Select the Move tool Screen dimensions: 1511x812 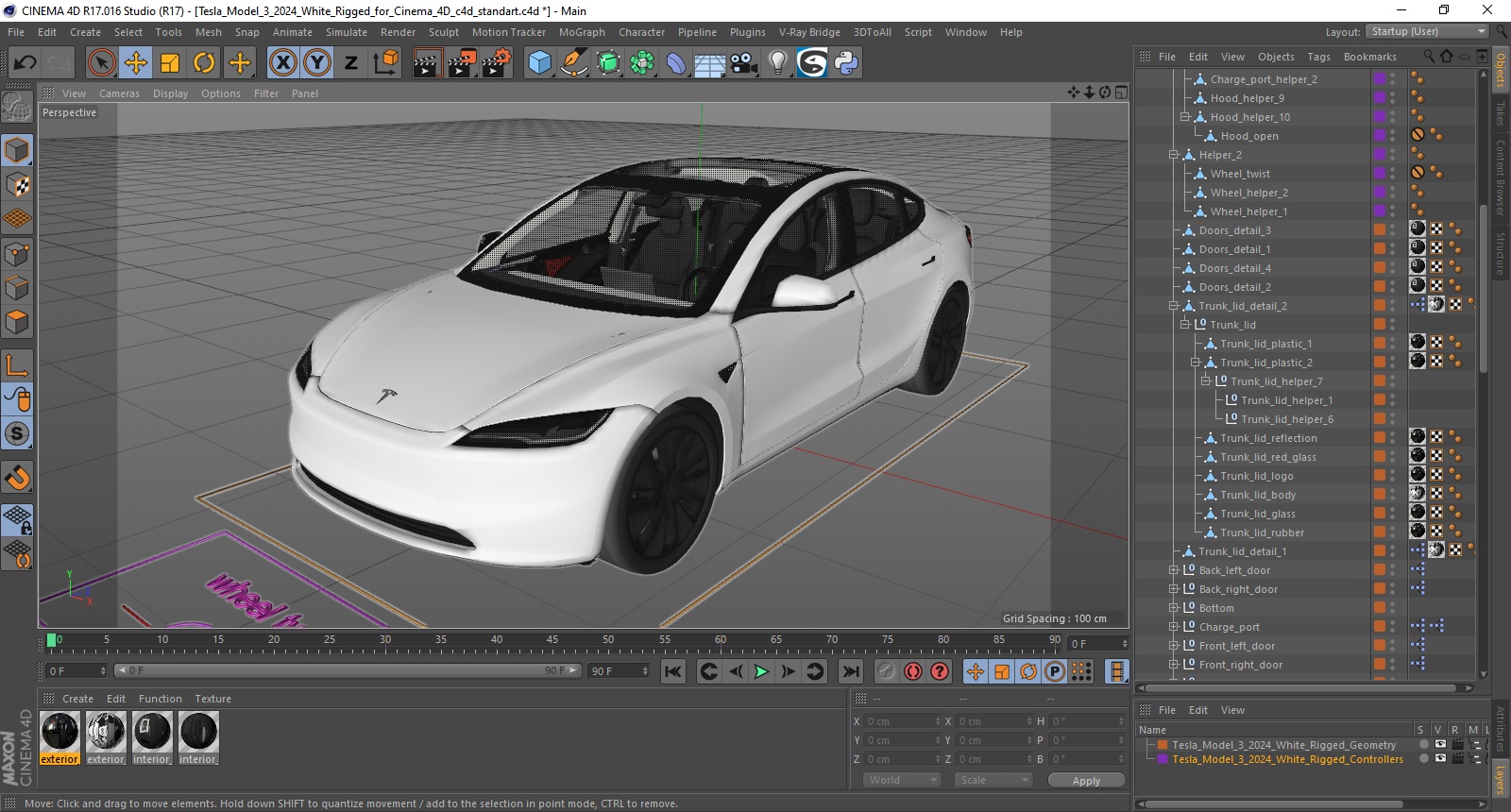(136, 63)
